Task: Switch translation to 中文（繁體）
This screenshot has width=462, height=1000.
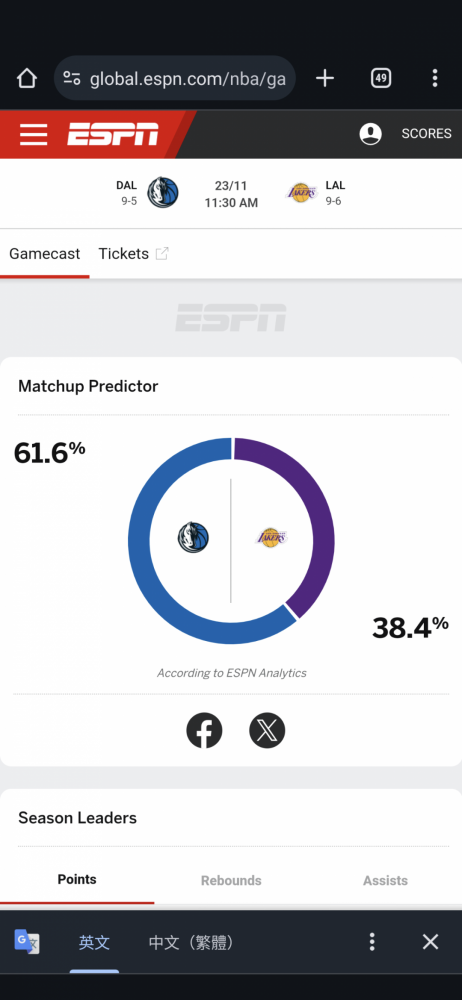Action: 191,943
